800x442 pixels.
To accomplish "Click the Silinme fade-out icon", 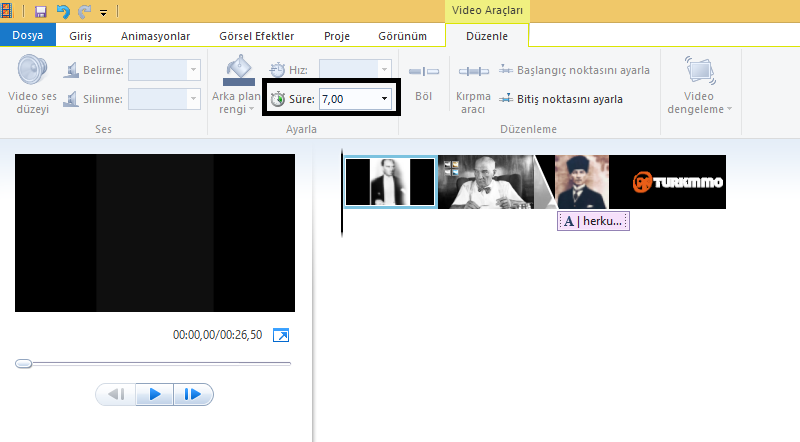I will pyautogui.click(x=71, y=99).
